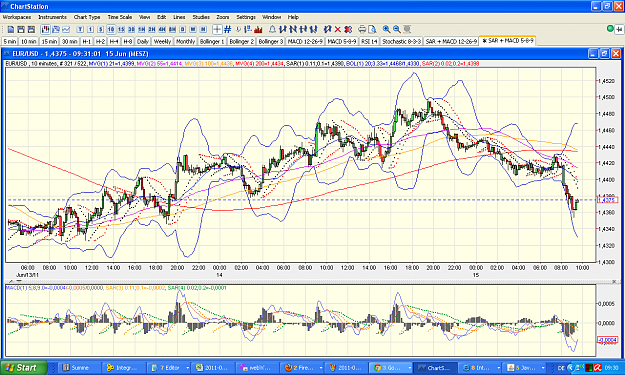This screenshot has width=625, height=375.
Task: Open the volume bars study icon
Action: tap(258, 29)
